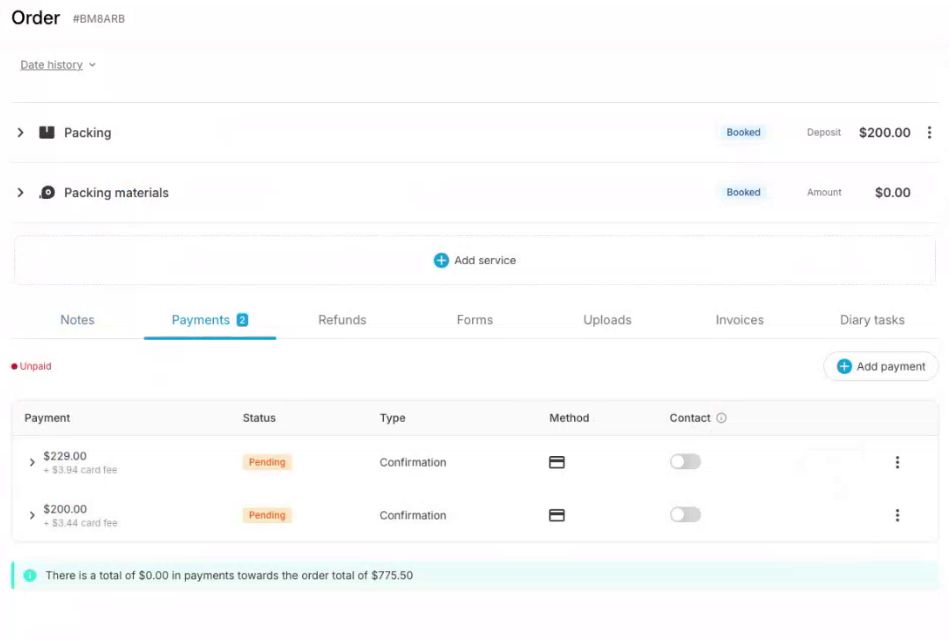
Task: Open options menu for the $229.00 payment
Action: click(897, 463)
